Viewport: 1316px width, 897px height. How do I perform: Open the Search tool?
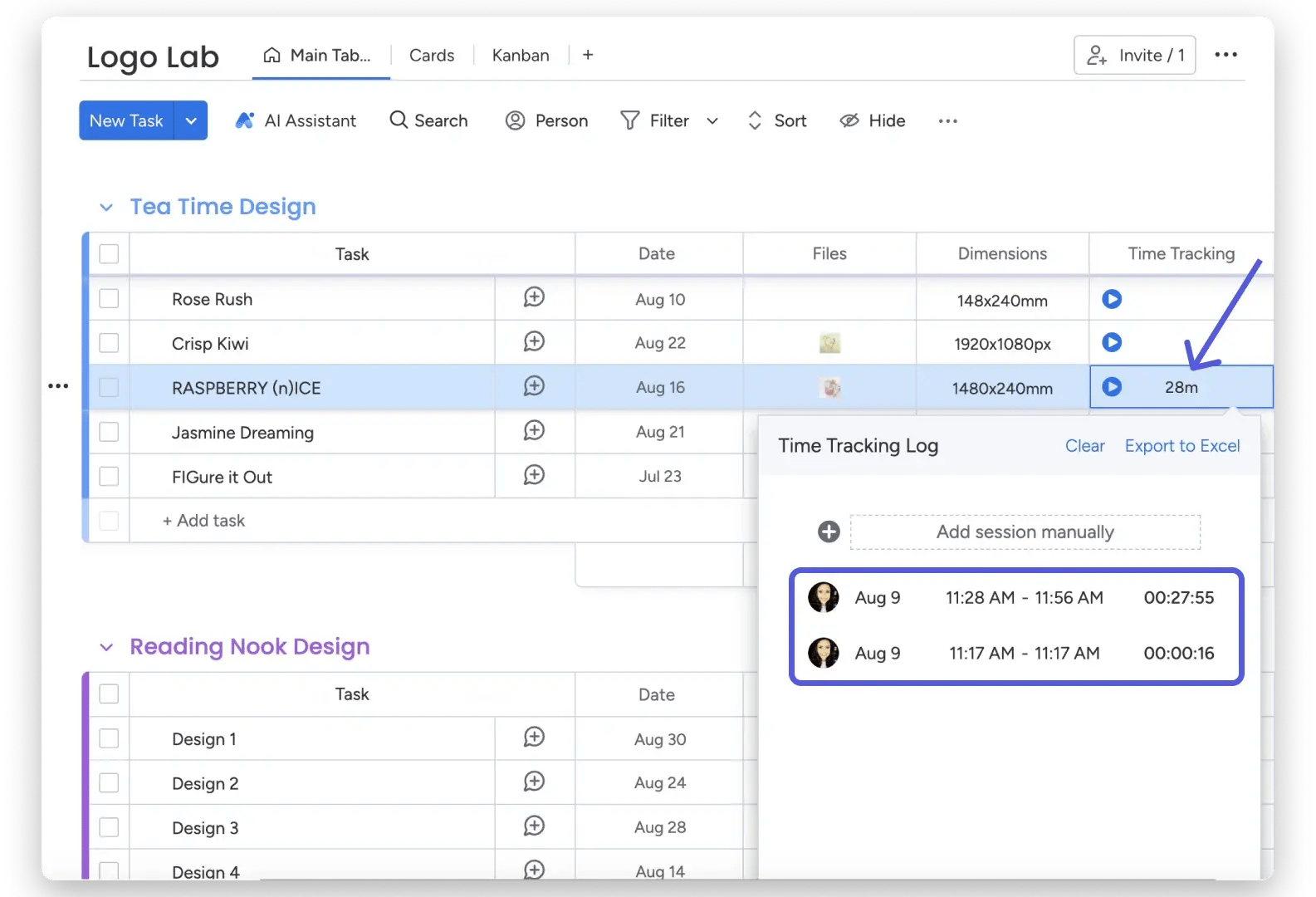[x=428, y=120]
